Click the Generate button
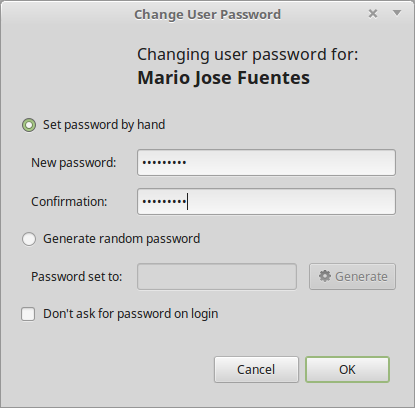The height and width of the screenshot is (408, 415). click(352, 277)
